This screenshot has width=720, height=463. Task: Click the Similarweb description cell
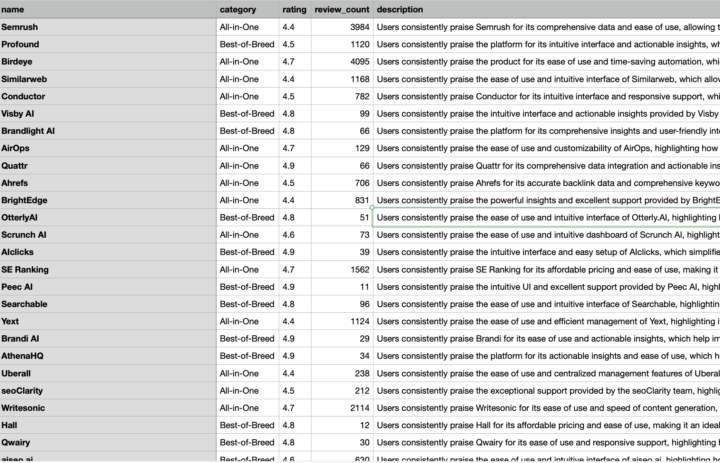[x=546, y=79]
